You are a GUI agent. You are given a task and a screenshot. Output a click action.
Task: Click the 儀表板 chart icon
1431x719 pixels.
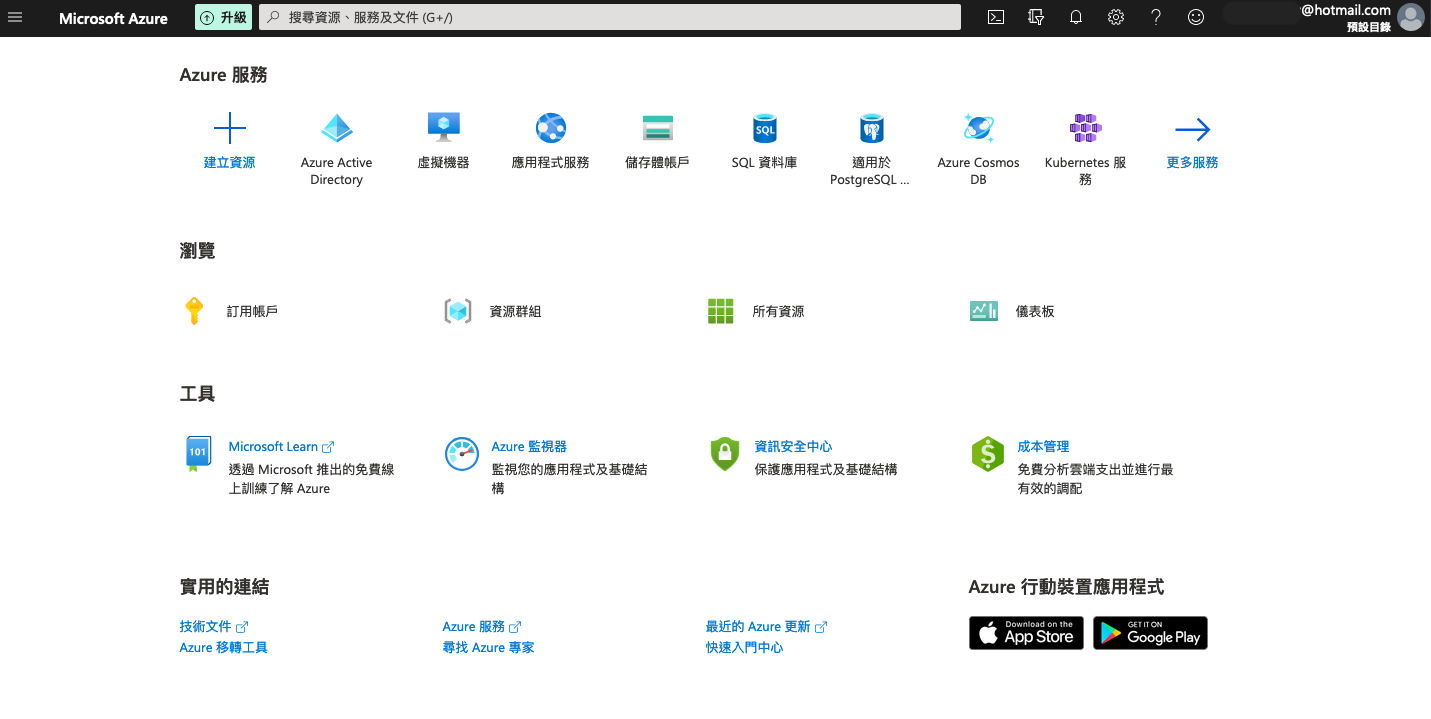[x=984, y=311]
